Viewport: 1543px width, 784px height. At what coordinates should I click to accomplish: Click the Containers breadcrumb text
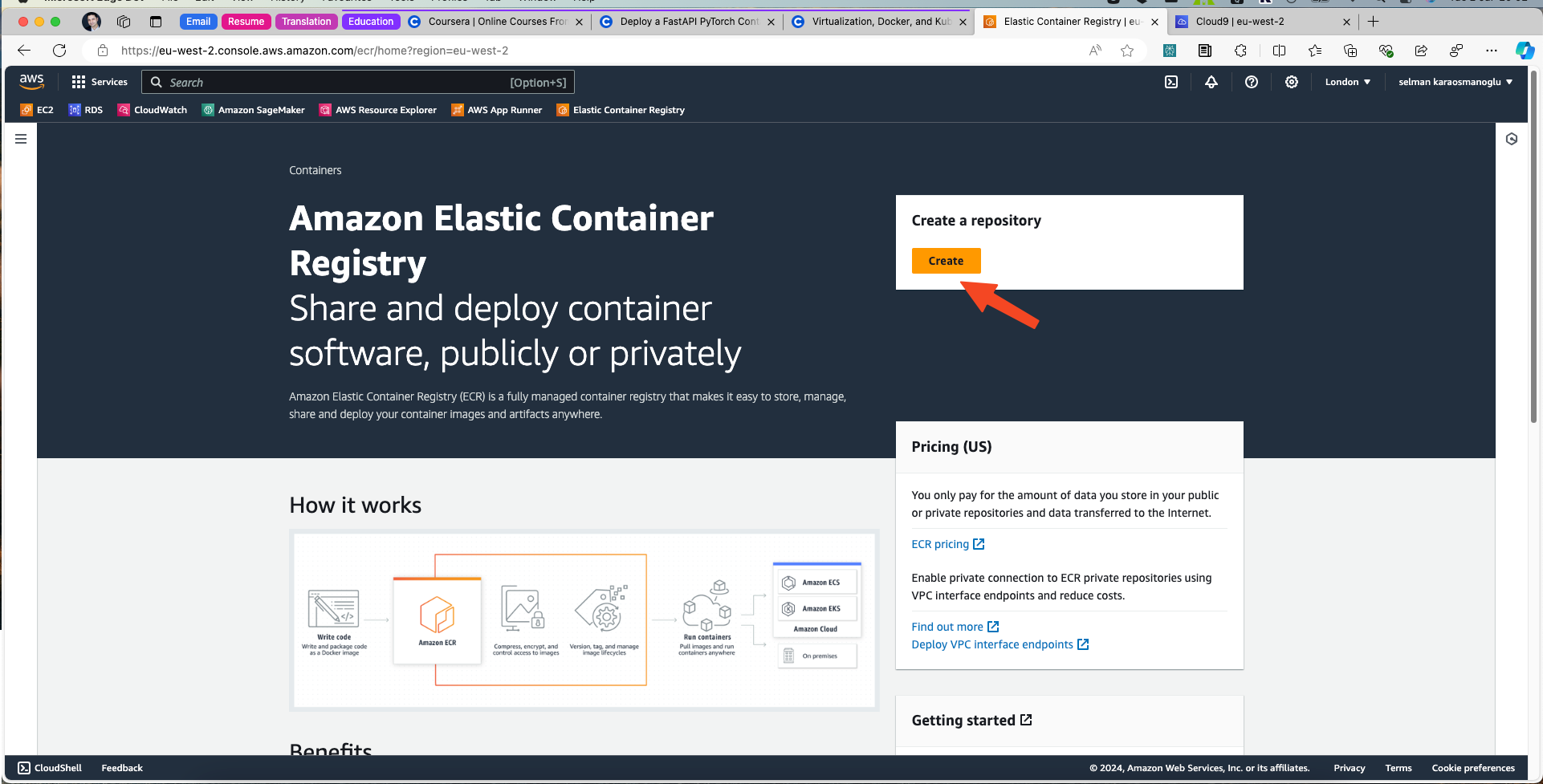(x=315, y=170)
